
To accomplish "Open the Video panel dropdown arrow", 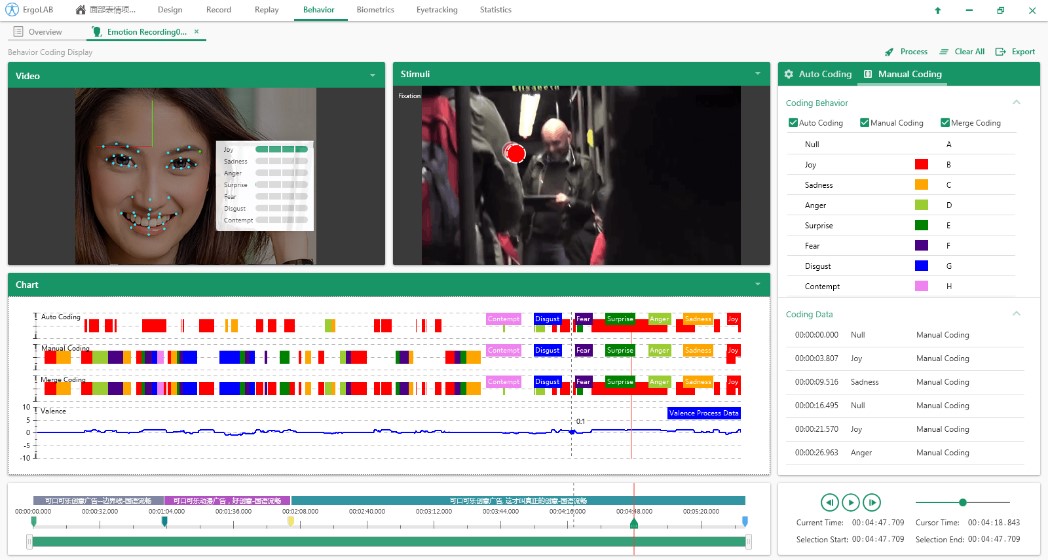I will click(x=372, y=75).
